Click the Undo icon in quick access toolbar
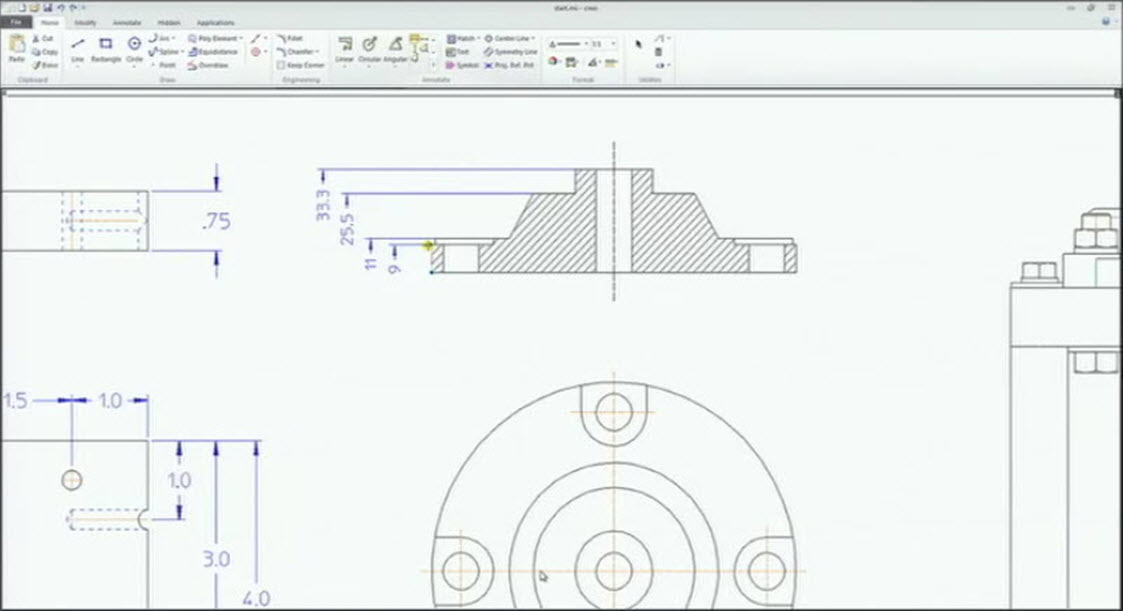1123x611 pixels. tap(61, 7)
